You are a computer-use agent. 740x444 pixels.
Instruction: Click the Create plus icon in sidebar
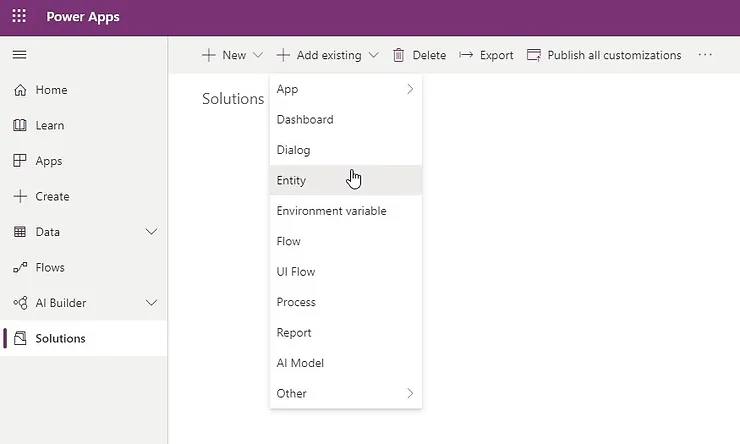(20, 196)
